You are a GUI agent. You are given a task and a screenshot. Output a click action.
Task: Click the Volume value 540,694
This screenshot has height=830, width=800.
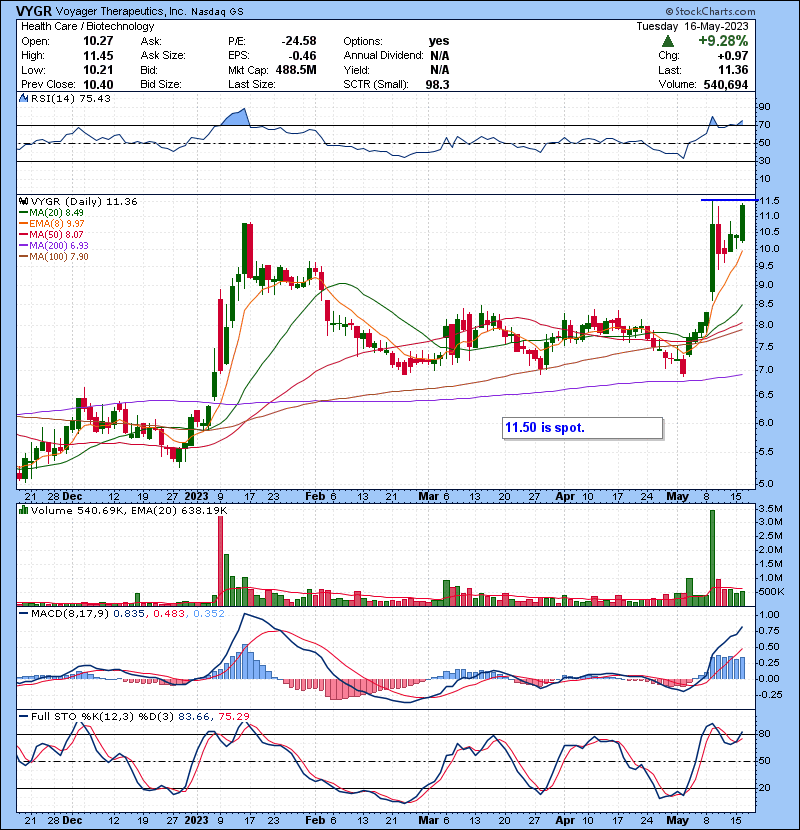tap(726, 85)
